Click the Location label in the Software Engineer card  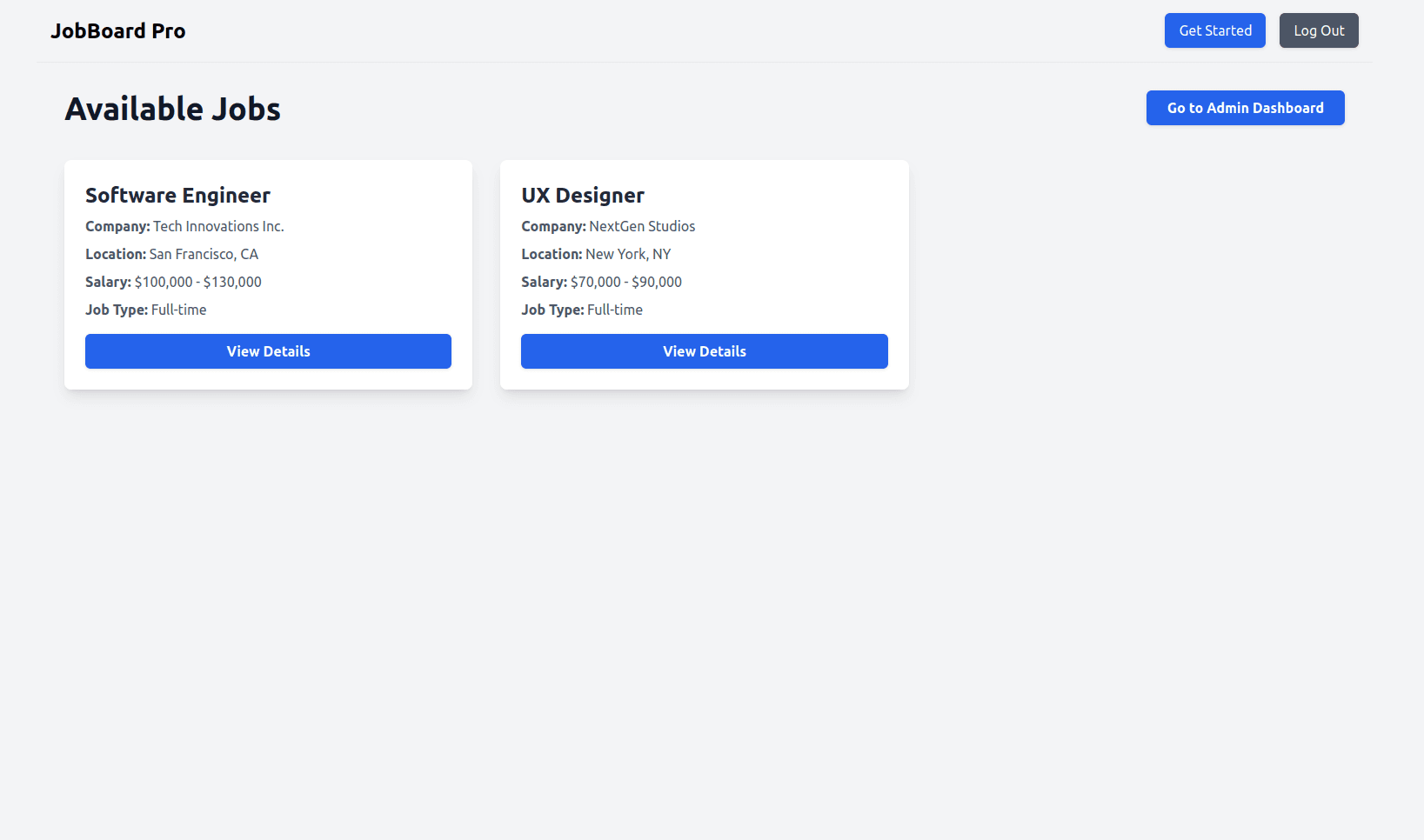[116, 254]
